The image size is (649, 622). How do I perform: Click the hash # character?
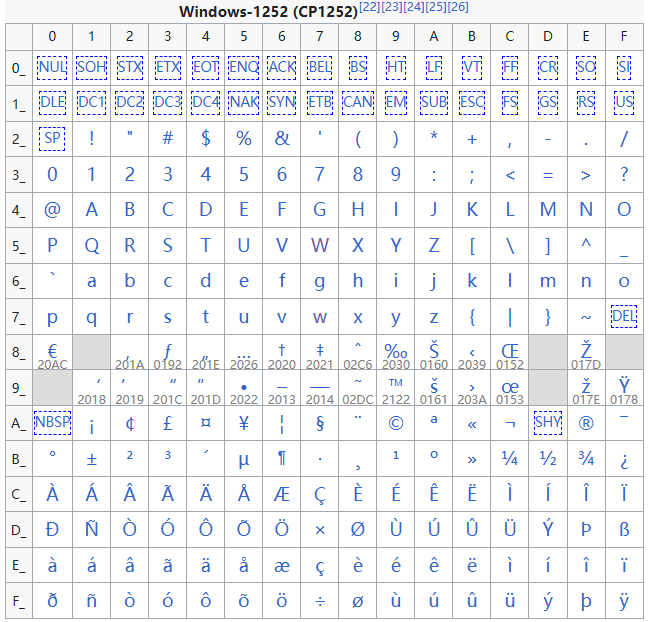pos(168,139)
